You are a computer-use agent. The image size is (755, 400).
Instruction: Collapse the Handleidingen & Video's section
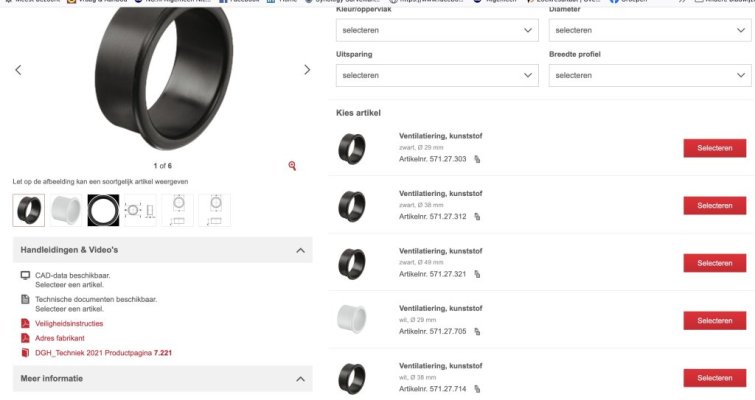(x=300, y=250)
